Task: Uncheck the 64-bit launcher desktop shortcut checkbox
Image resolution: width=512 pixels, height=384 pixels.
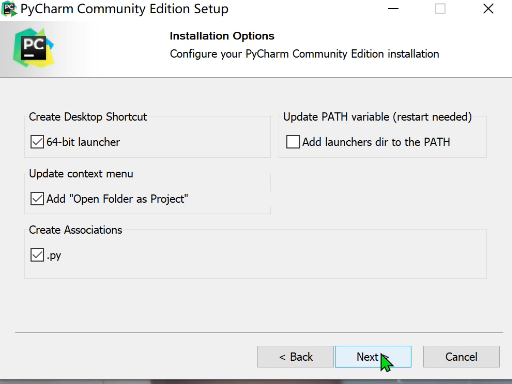Action: [x=37, y=142]
